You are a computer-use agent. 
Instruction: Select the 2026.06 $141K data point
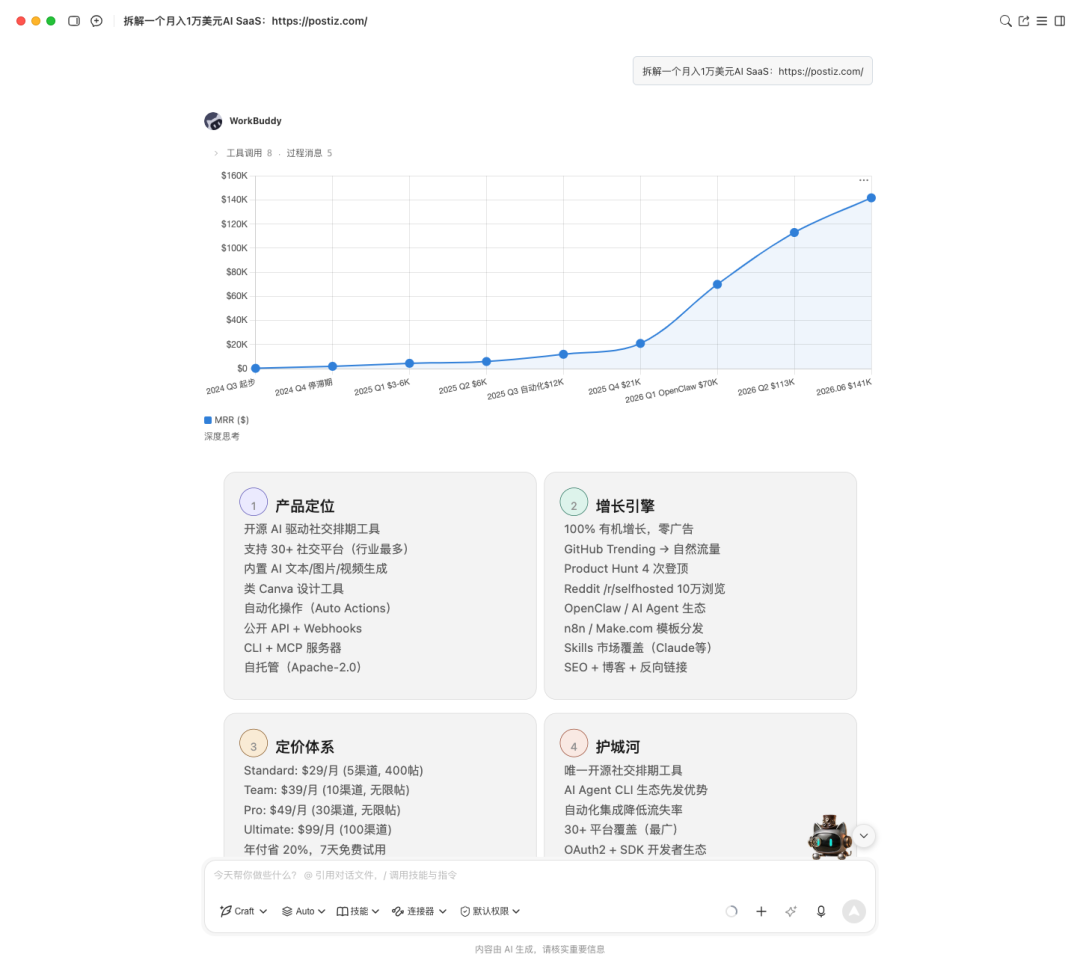(x=871, y=198)
